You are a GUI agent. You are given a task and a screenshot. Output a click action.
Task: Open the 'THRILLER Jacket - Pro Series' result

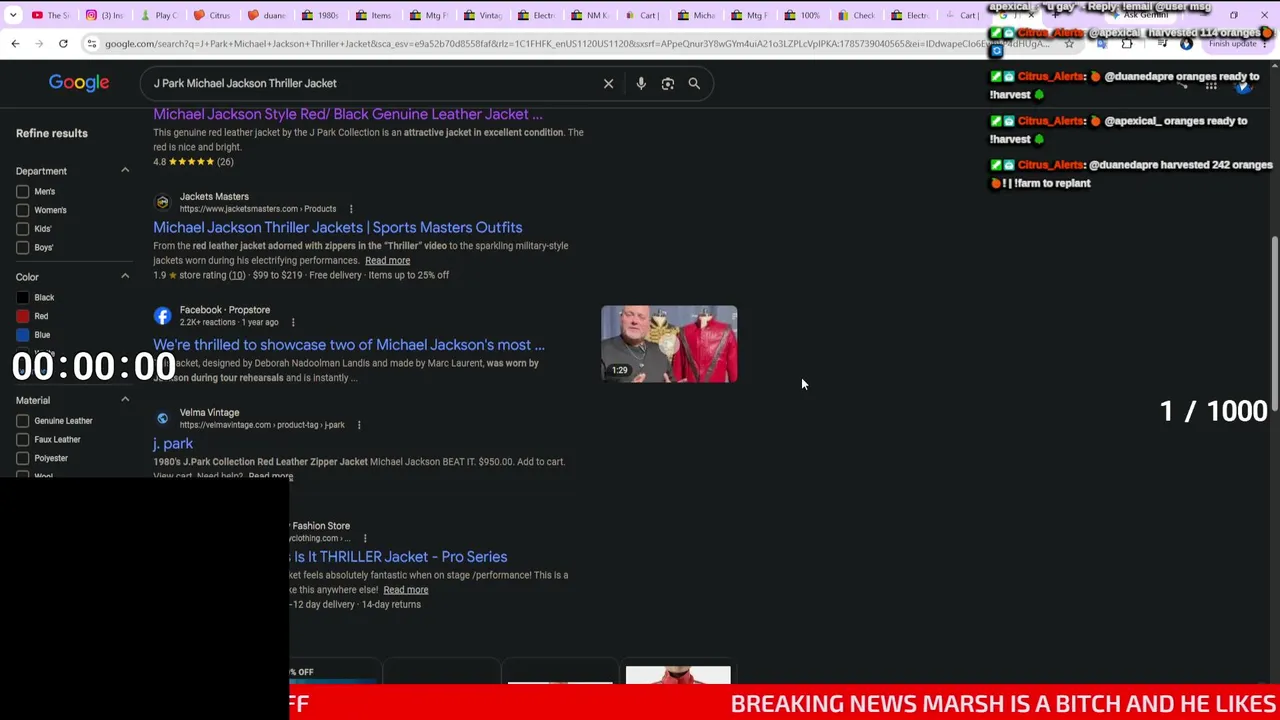click(399, 557)
